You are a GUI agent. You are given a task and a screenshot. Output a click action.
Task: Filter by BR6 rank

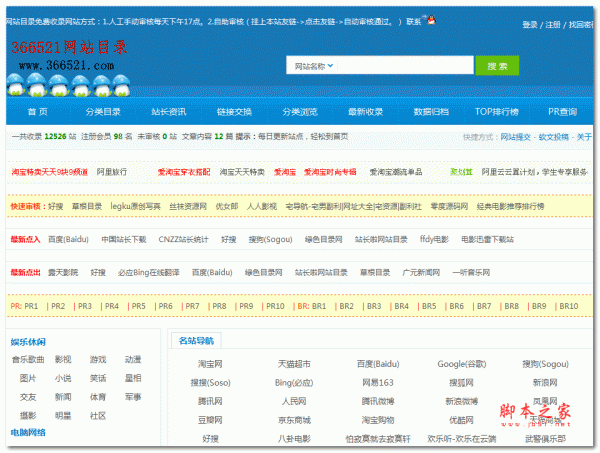[x=457, y=306]
